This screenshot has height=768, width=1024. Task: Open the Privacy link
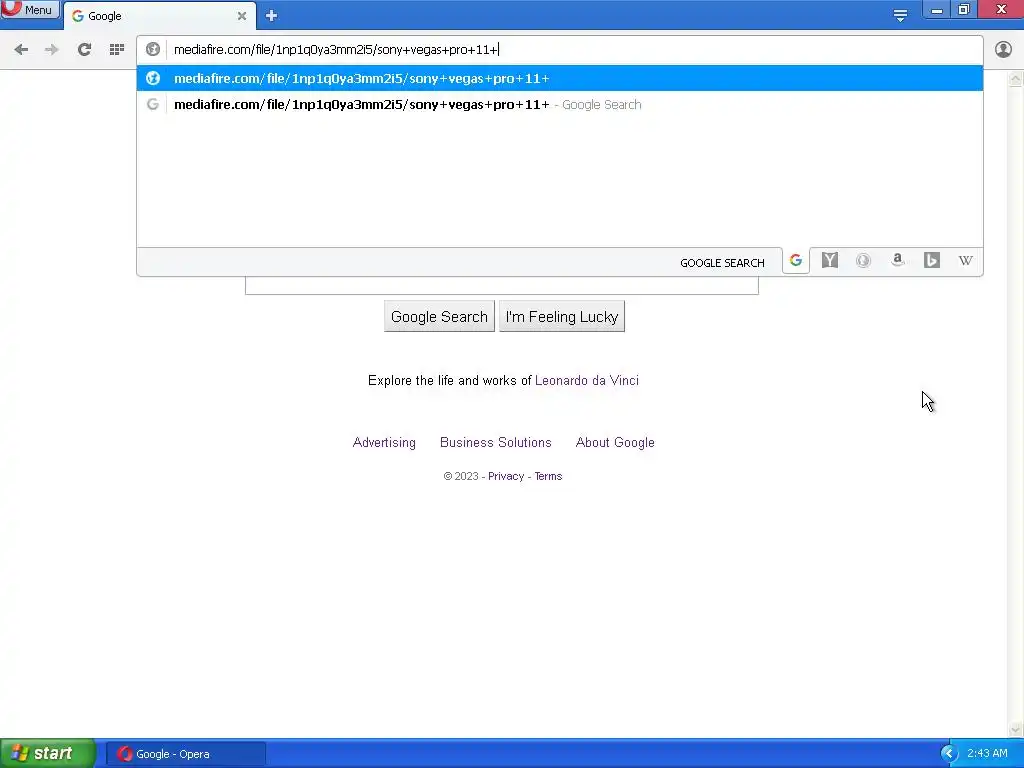506,476
